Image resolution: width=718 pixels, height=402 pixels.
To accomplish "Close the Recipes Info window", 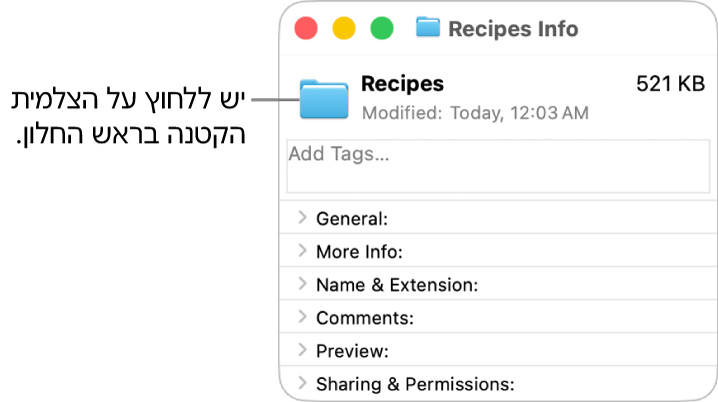I will (x=306, y=28).
